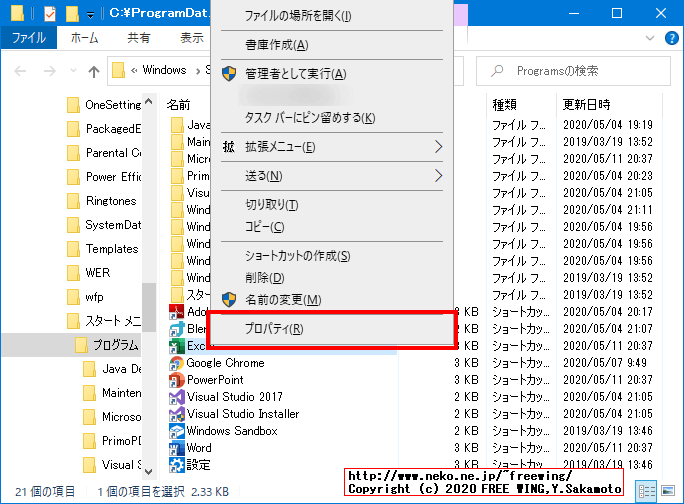Select the Word shortcut icon

click(176, 448)
